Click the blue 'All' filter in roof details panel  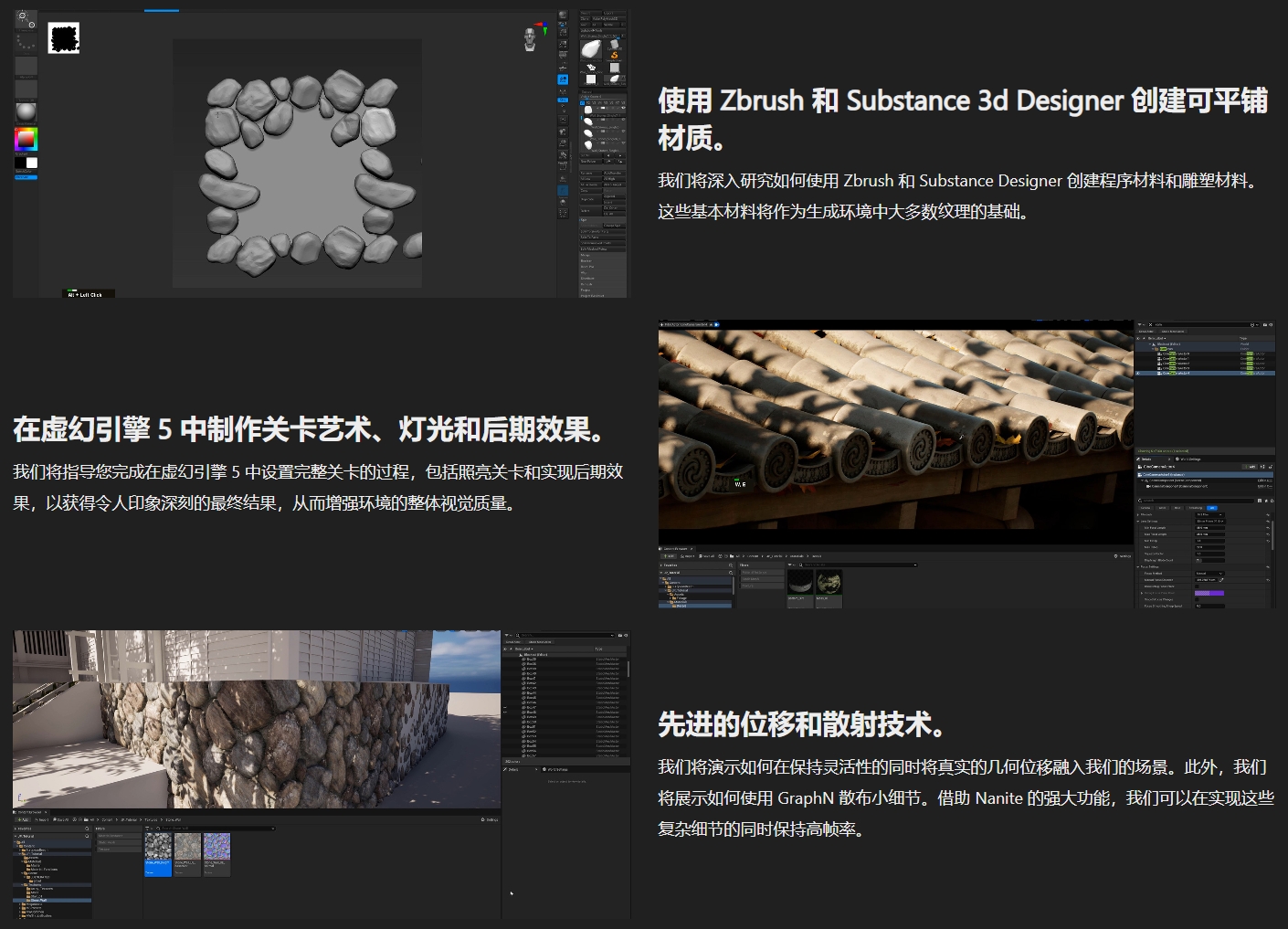pos(1212,508)
